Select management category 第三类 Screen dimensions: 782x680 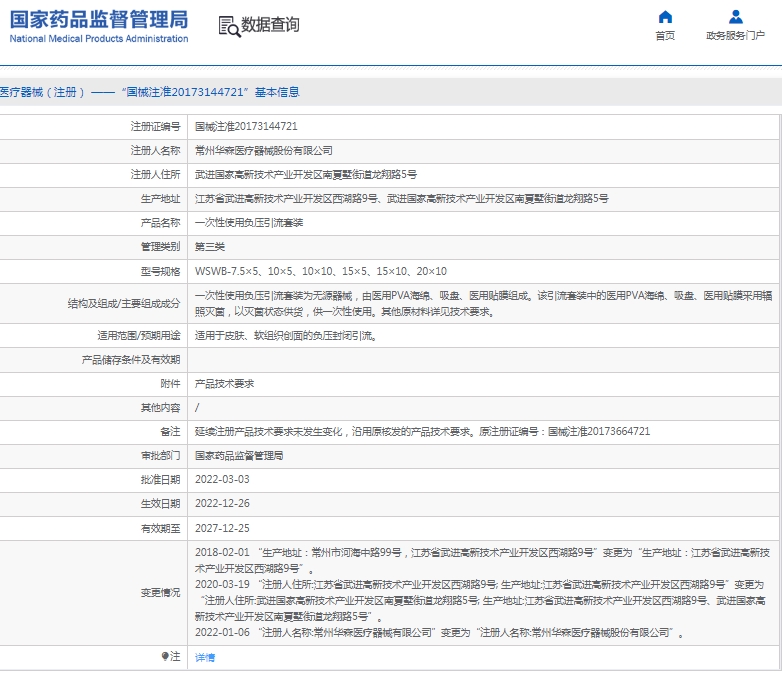point(209,246)
